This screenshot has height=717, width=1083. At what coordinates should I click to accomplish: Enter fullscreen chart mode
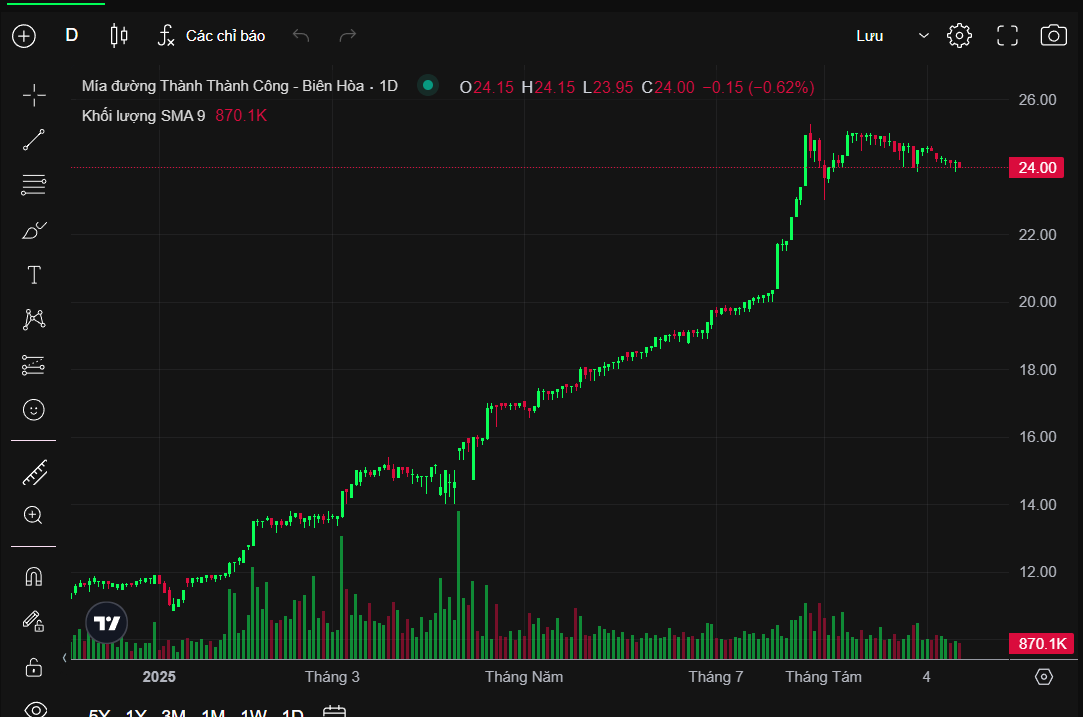tap(1007, 36)
